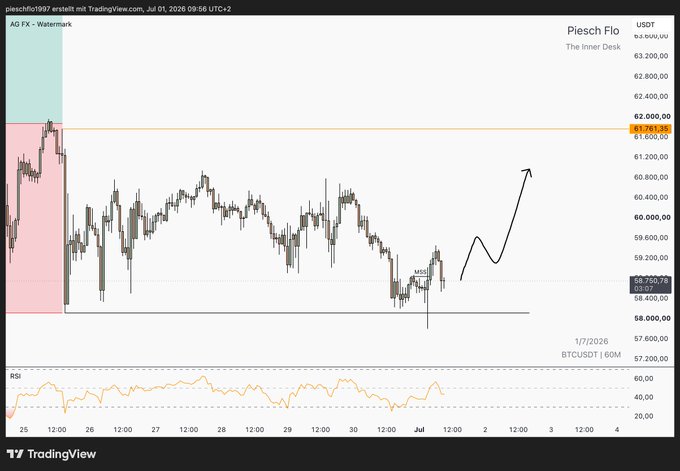Click the 62.400,00 price axis label
The image size is (680, 471).
(651, 96)
